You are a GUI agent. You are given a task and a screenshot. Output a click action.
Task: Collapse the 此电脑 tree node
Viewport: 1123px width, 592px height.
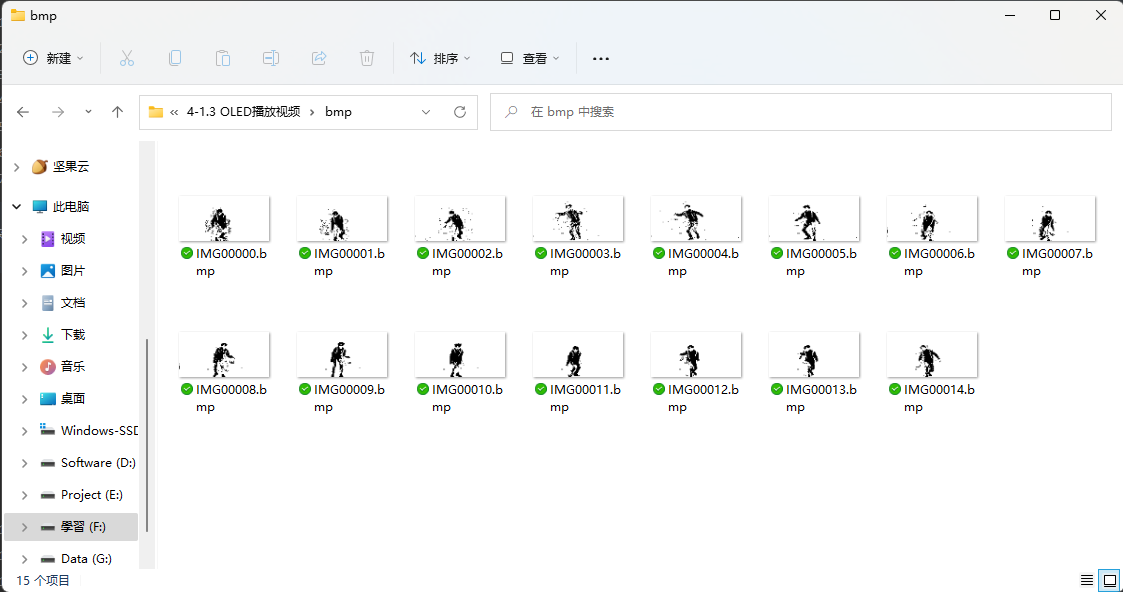pyautogui.click(x=16, y=207)
